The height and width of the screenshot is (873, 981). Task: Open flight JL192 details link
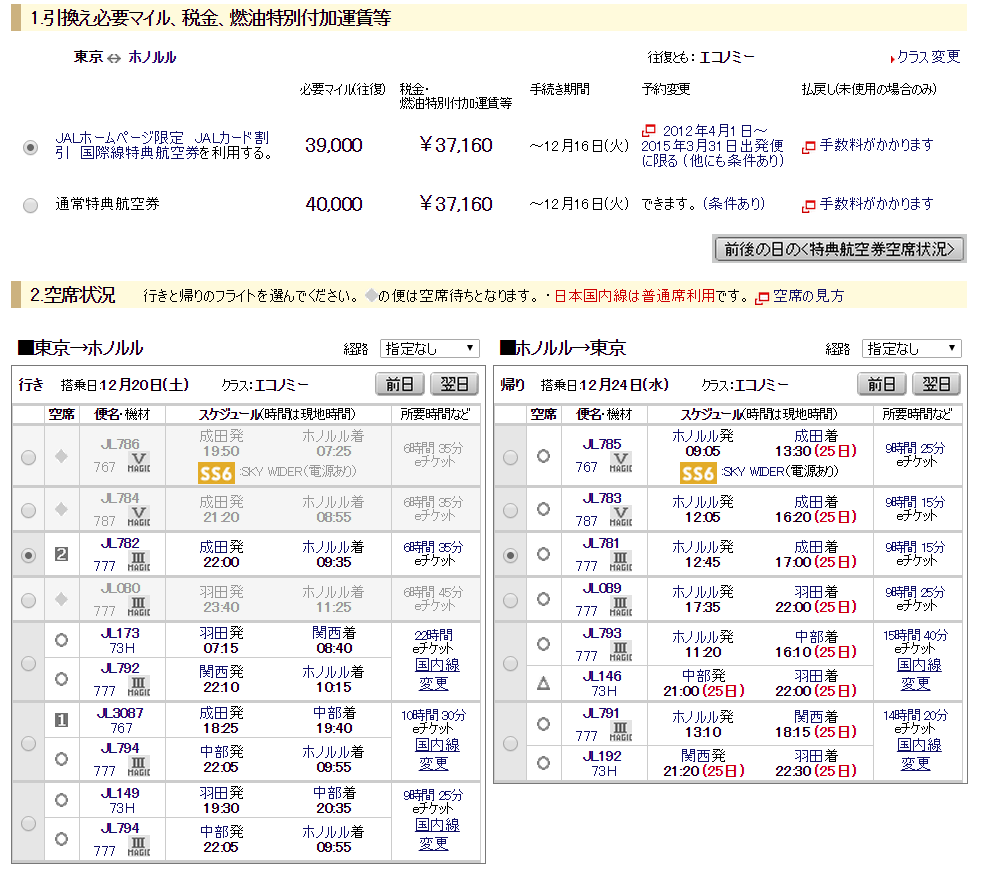tap(602, 756)
